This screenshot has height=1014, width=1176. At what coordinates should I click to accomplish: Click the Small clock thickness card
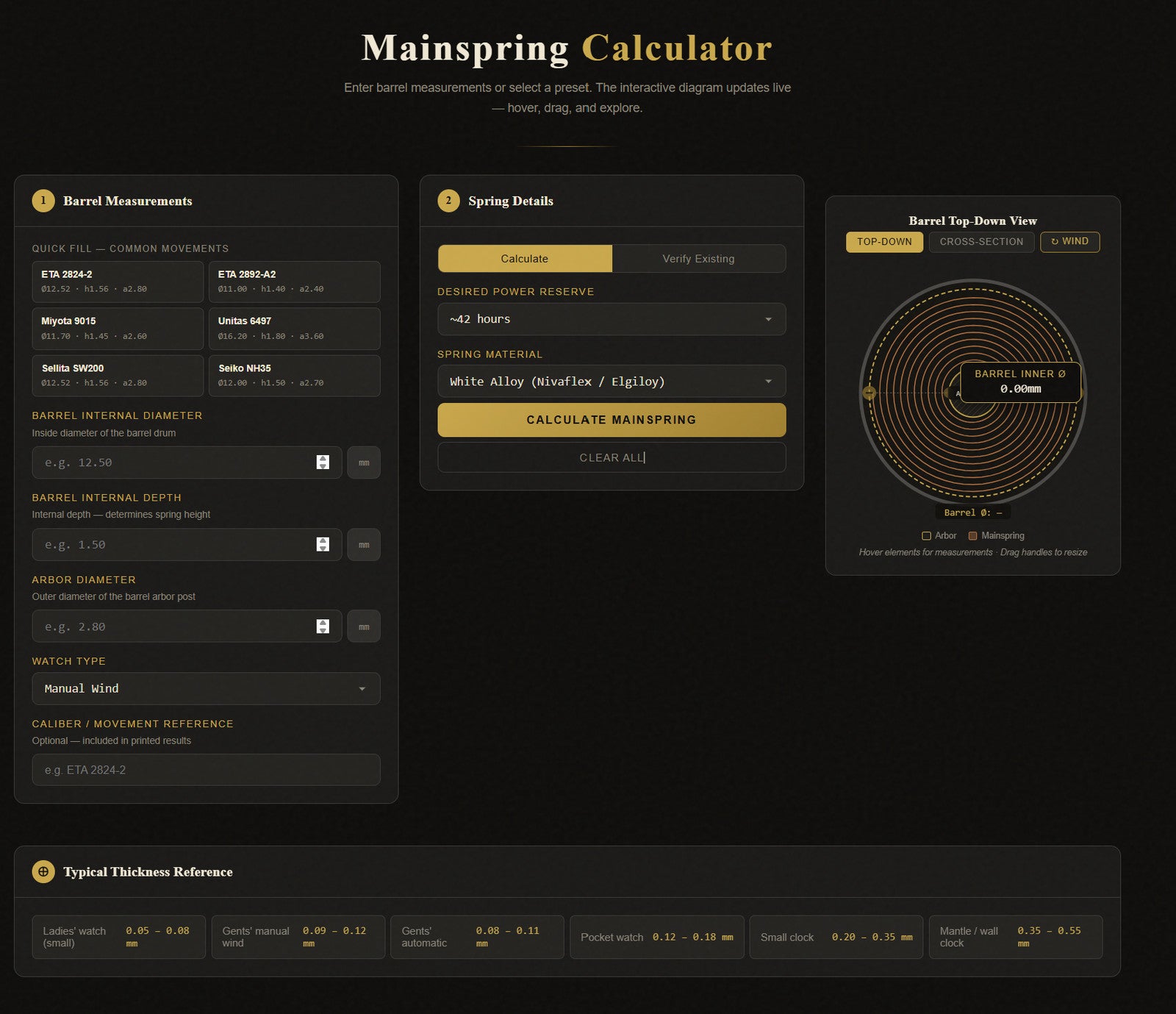[836, 938]
